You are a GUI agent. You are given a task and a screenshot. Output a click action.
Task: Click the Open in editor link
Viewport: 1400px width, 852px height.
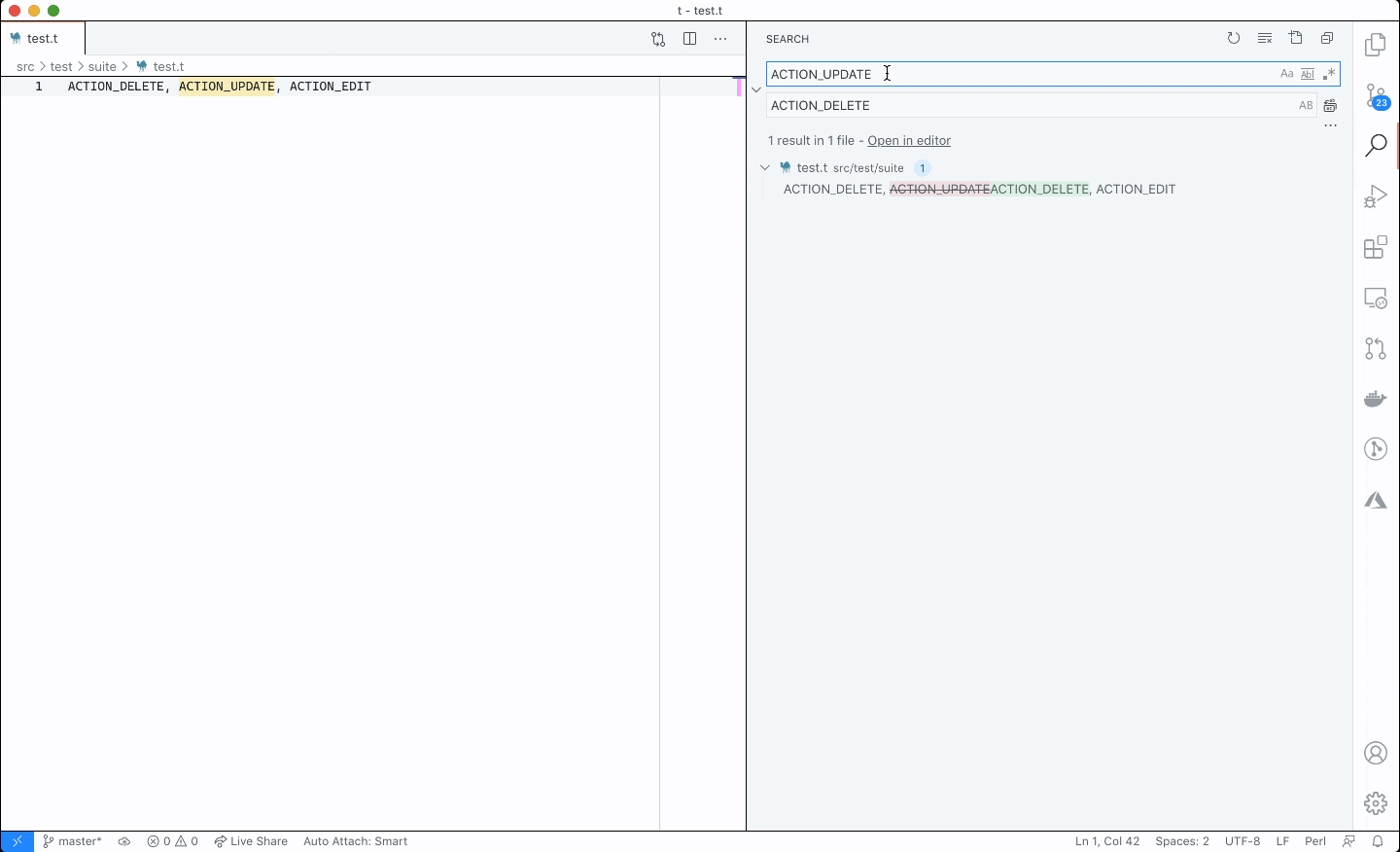909,140
